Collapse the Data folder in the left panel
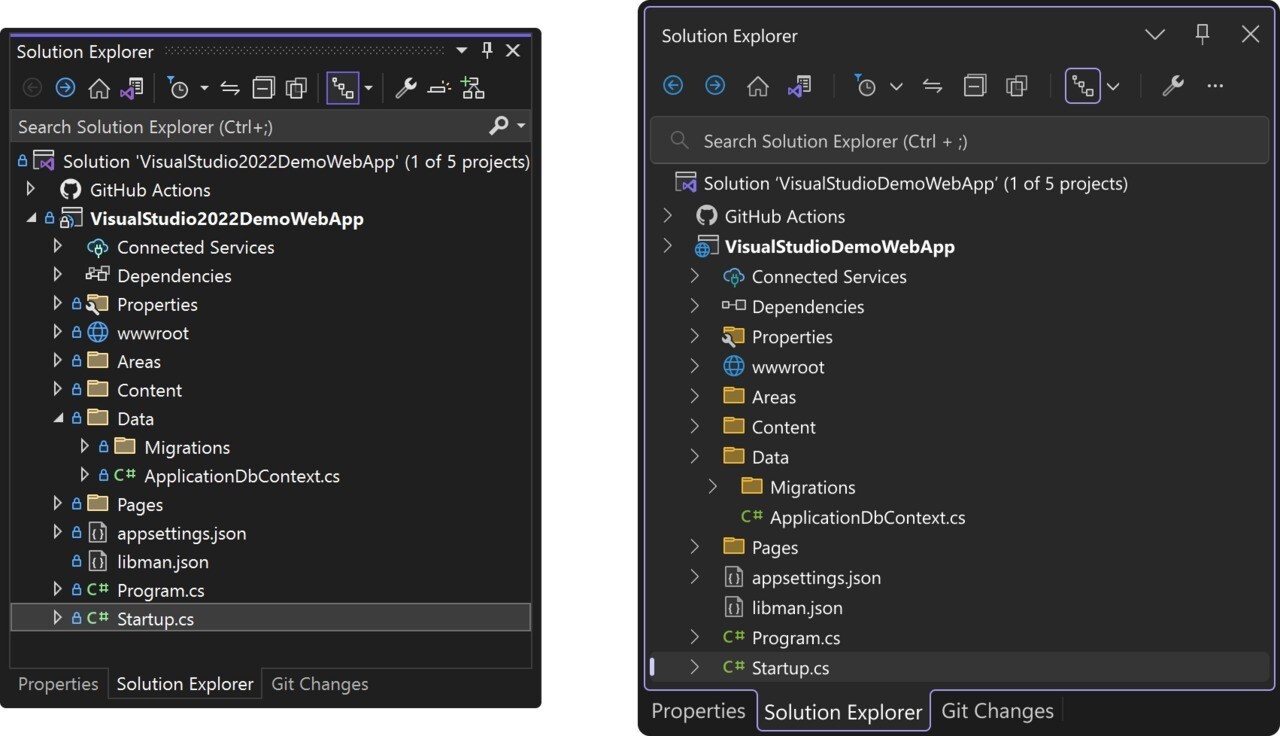This screenshot has height=736, width=1280. coord(58,418)
